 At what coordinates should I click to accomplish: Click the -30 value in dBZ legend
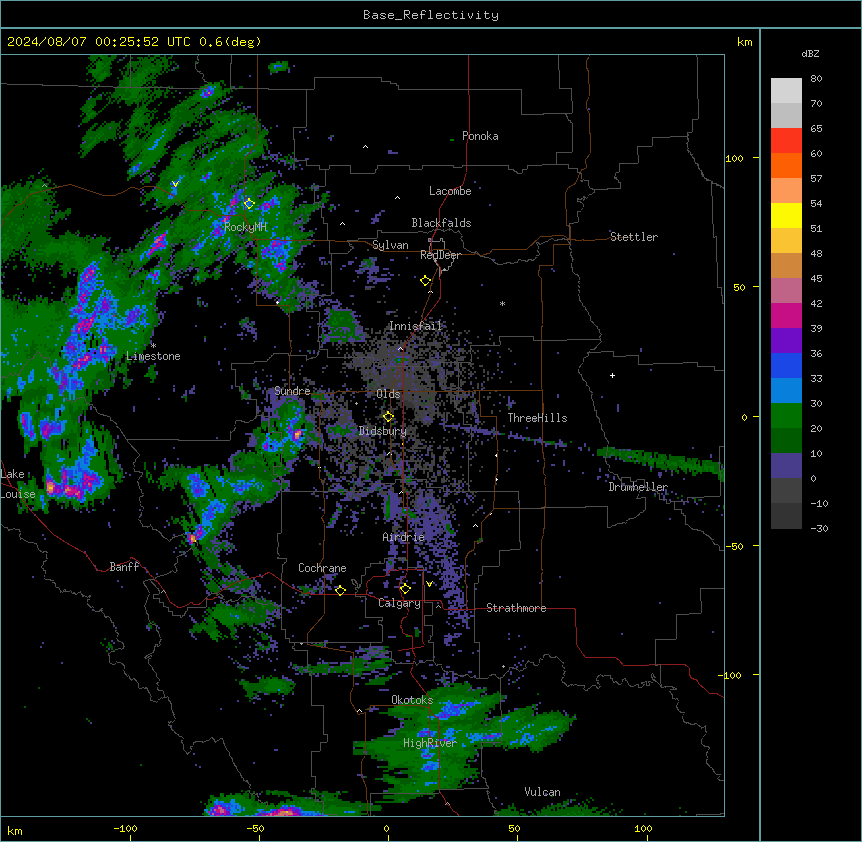[819, 529]
